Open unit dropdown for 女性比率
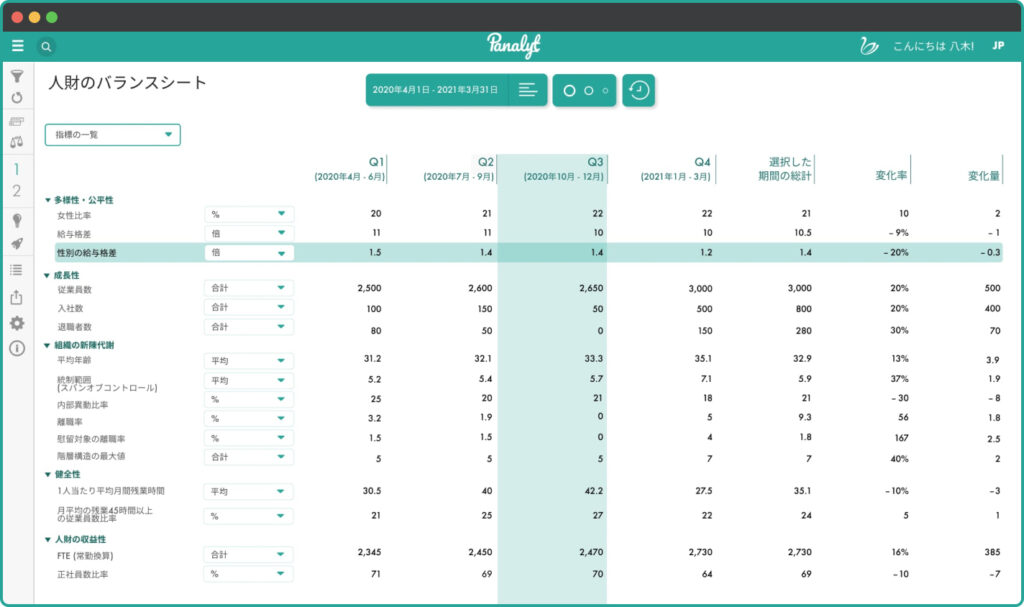 (249, 214)
